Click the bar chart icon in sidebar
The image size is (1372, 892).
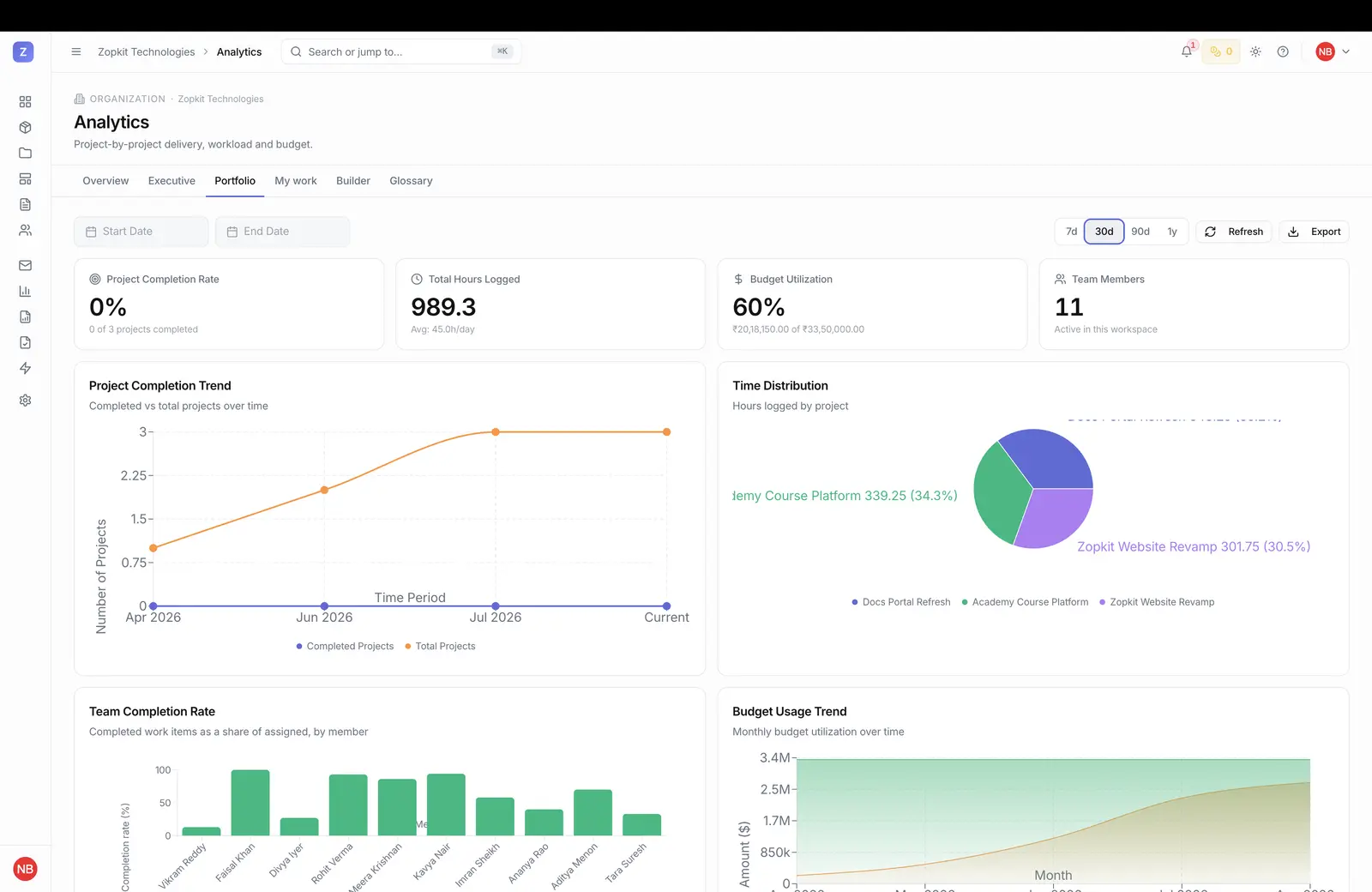[x=25, y=291]
